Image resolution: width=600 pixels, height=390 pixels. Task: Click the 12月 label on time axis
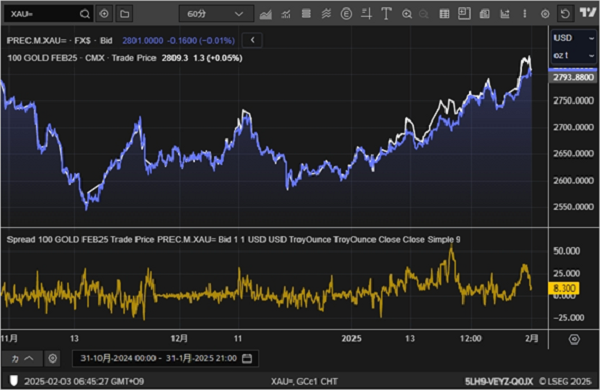click(179, 338)
